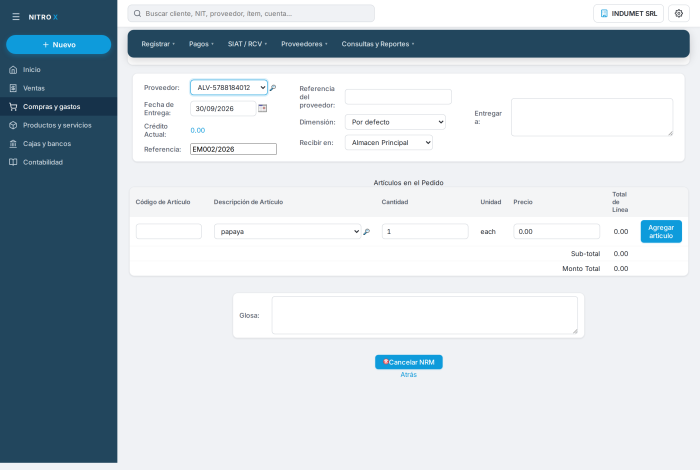The image size is (700, 470).
Task: Open Compras y gastos section
Action: [58, 107]
